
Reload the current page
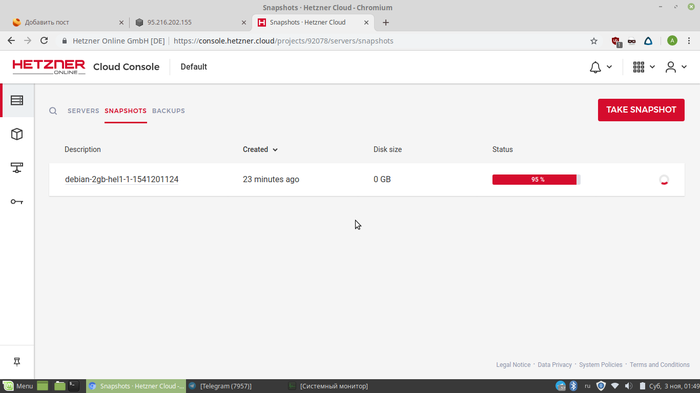click(44, 41)
